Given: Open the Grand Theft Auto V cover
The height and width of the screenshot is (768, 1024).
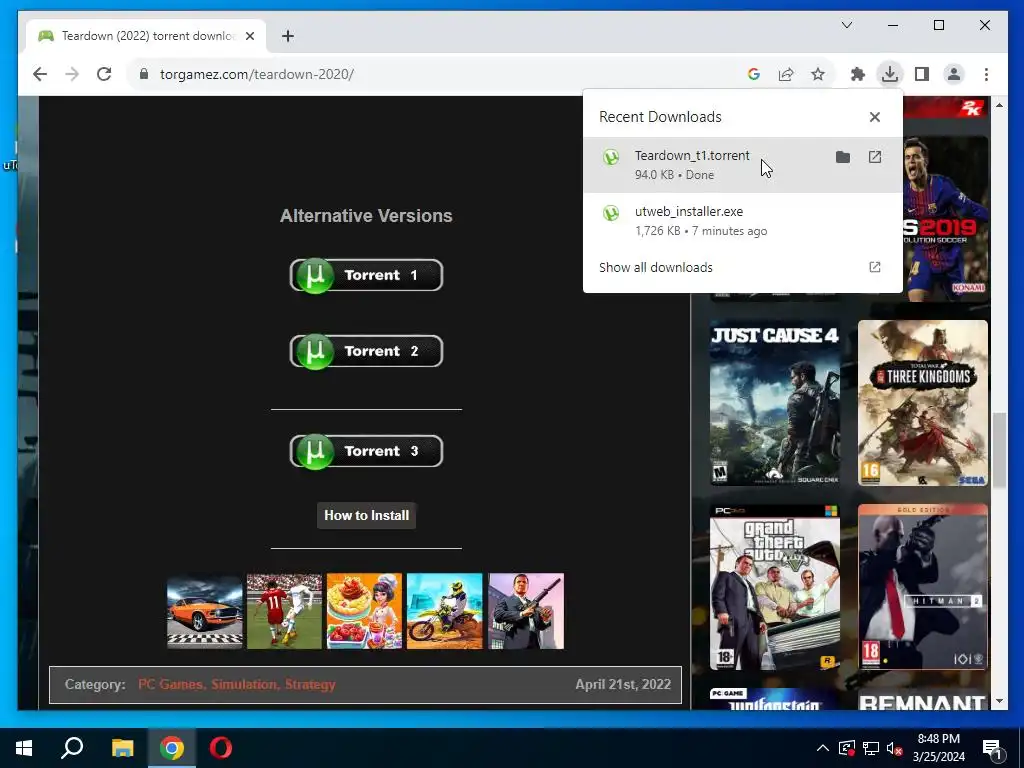Looking at the screenshot, I should coord(775,587).
